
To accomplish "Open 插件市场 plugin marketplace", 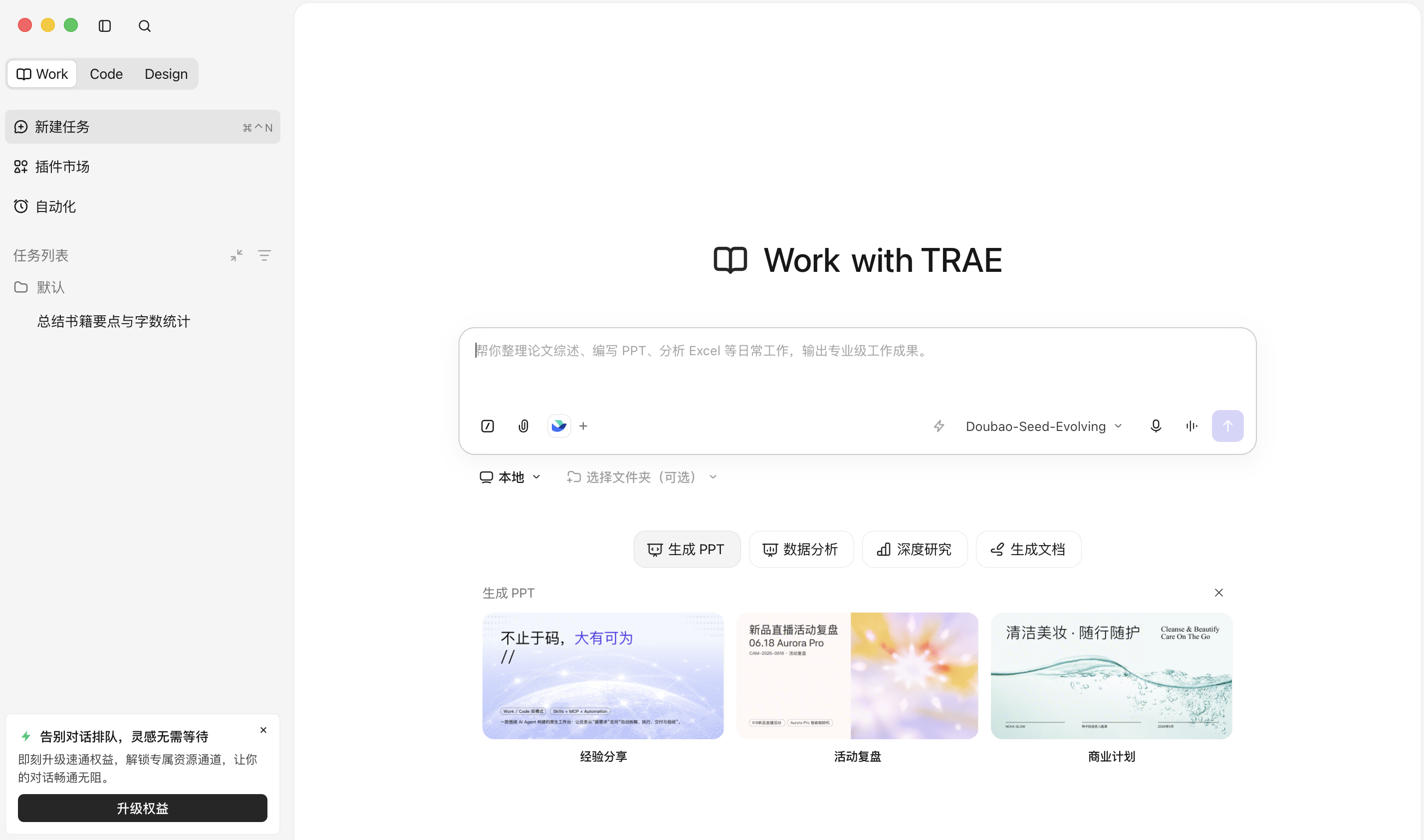I will (143, 167).
